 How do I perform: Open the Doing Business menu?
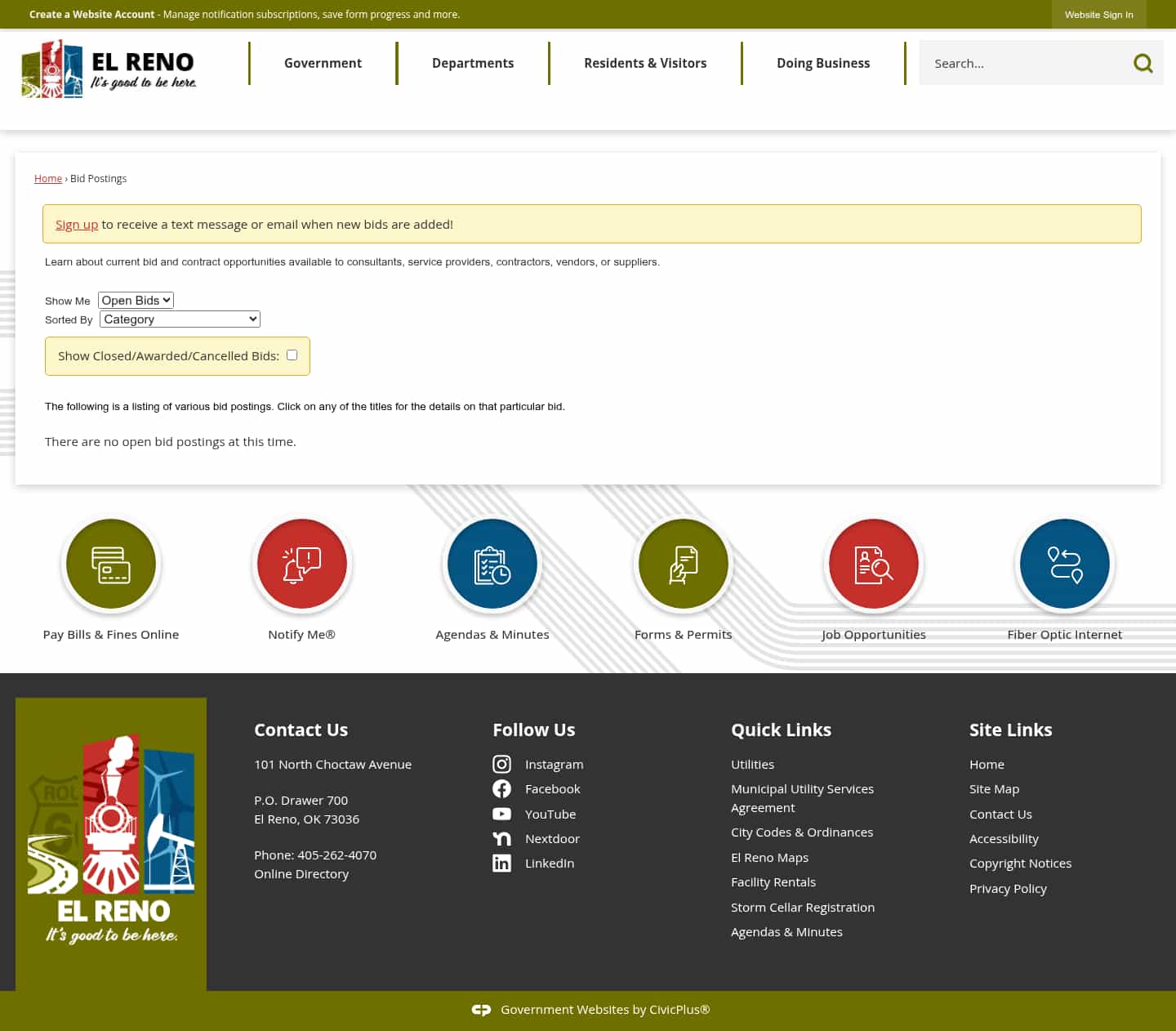click(823, 63)
